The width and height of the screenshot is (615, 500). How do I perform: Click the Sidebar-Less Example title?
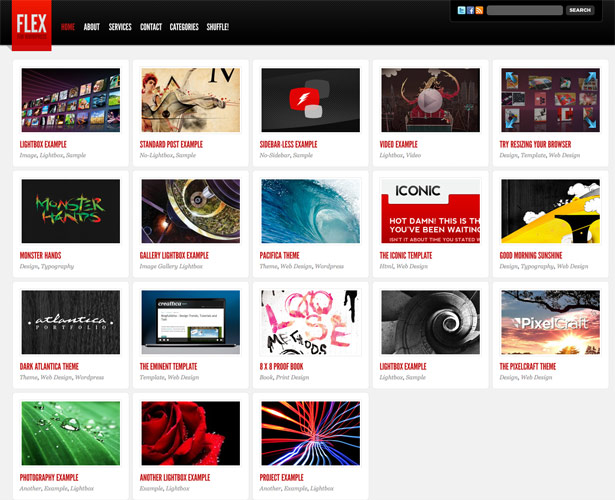click(288, 144)
